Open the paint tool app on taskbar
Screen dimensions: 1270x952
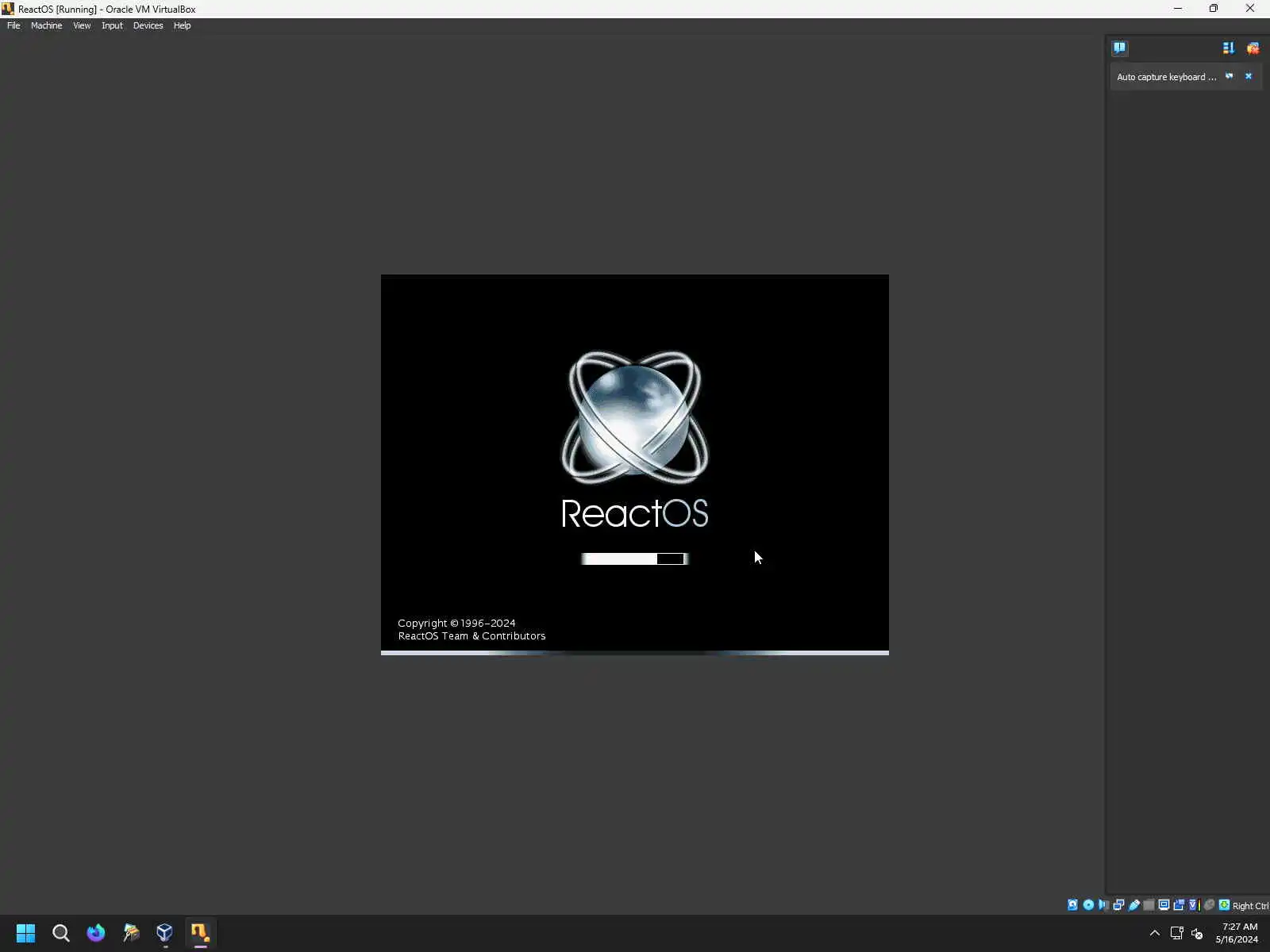click(130, 933)
